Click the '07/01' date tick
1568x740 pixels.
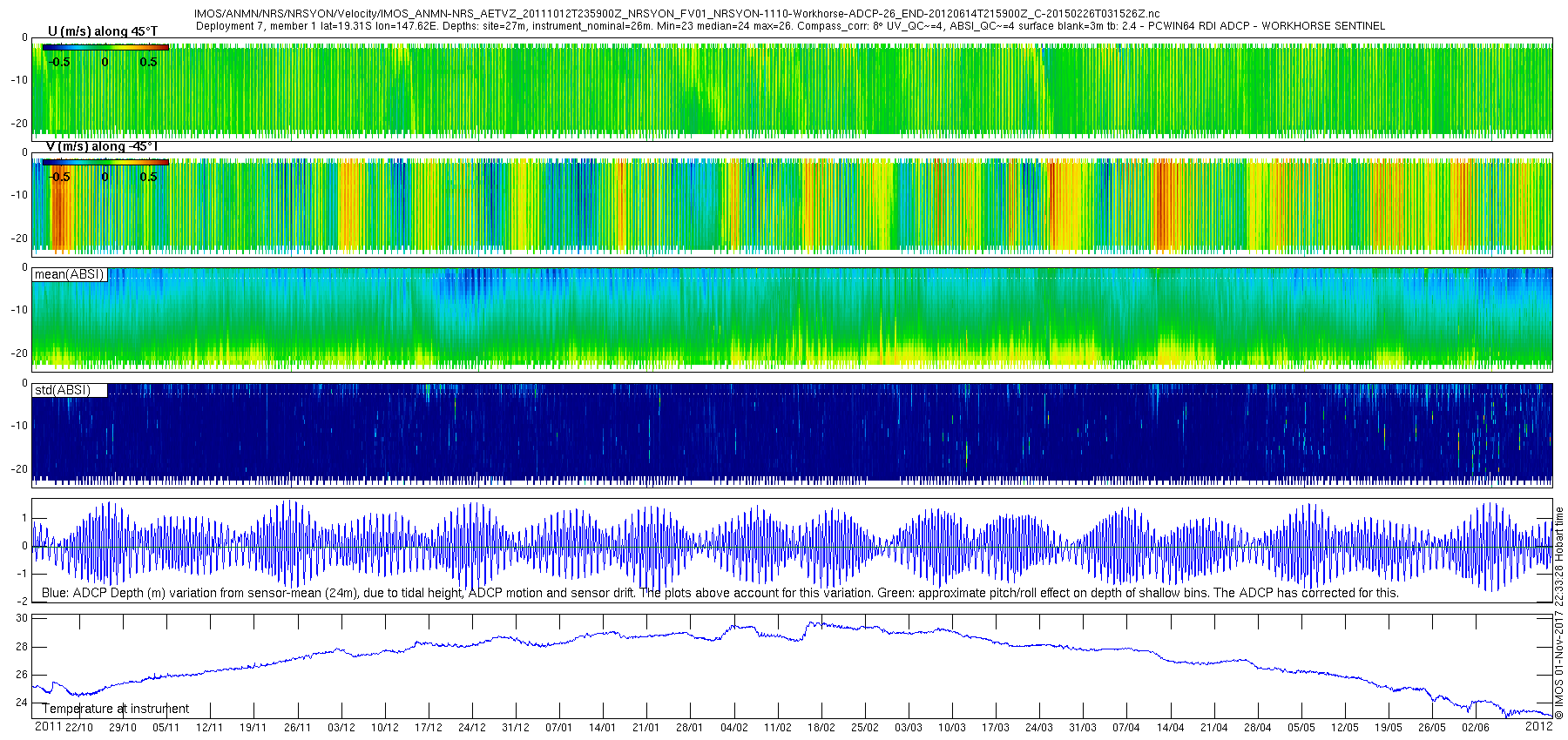pyautogui.click(x=559, y=728)
